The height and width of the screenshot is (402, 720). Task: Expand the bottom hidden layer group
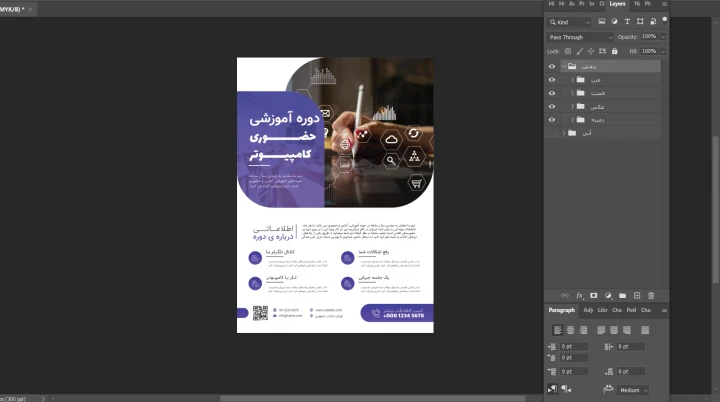(563, 132)
